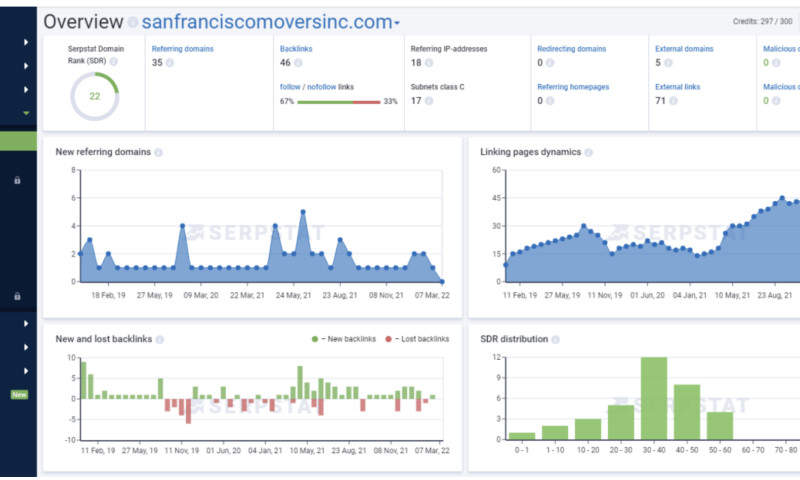Click info icon beside Redirecting domains count 0
The width and height of the screenshot is (800, 480).
[549, 63]
